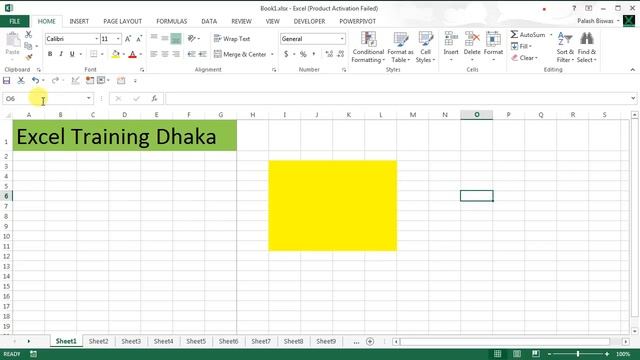Click the Format Painter brush icon
The width and height of the screenshot is (640, 360).
coord(28,57)
